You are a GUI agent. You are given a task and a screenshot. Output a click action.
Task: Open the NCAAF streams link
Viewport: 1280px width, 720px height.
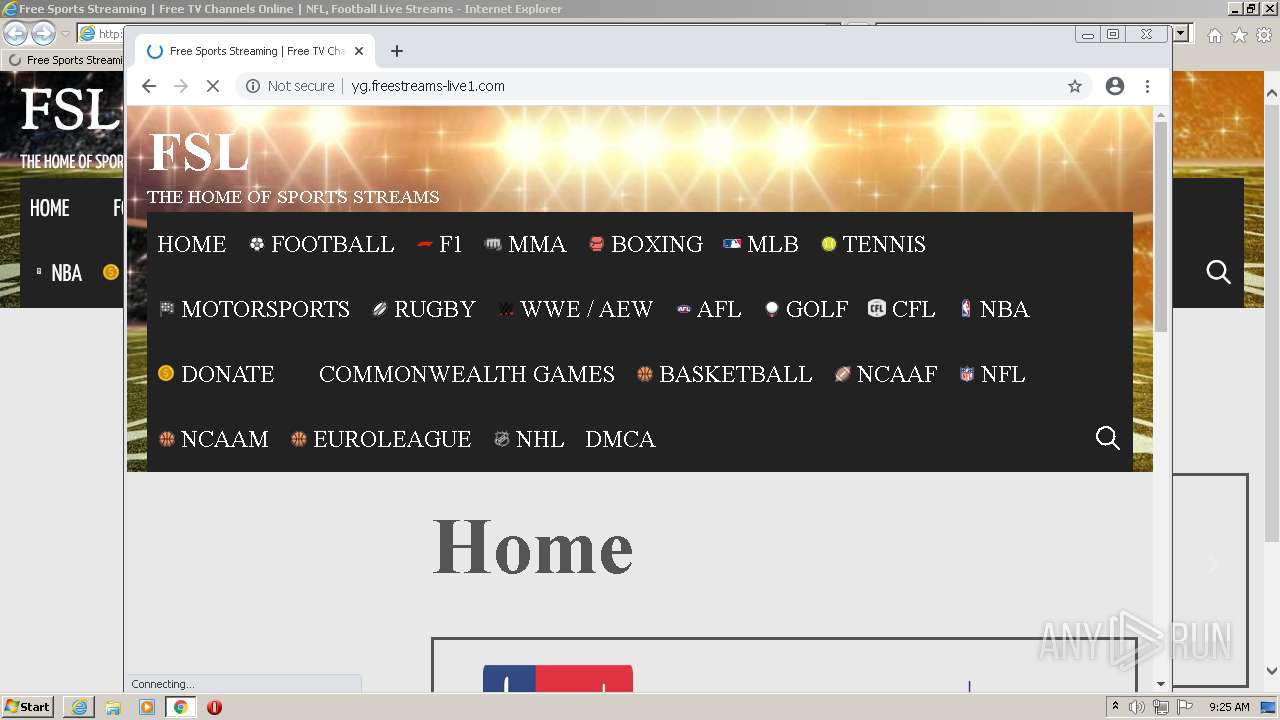coord(886,374)
